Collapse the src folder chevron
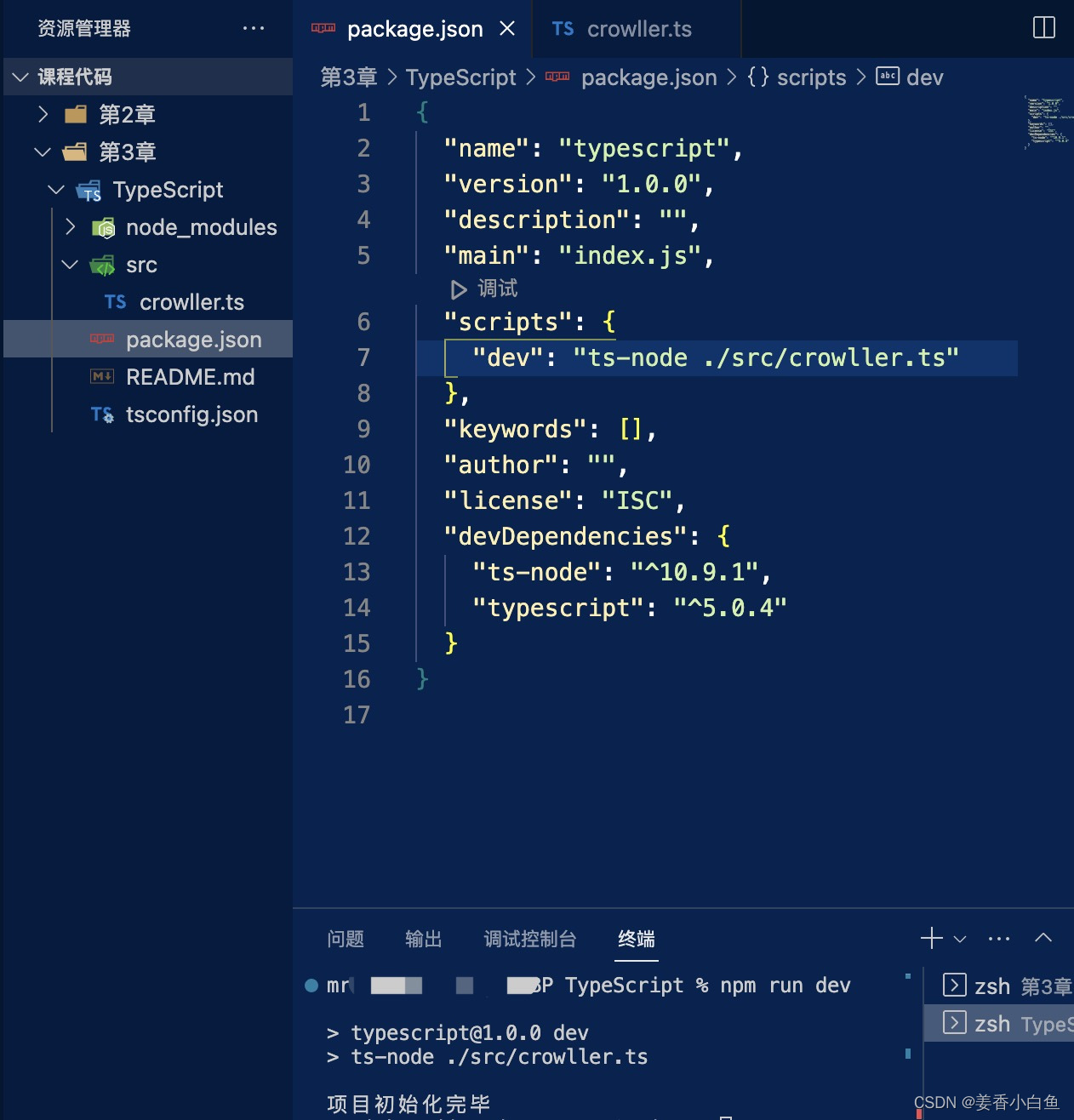This screenshot has width=1074, height=1120. [70, 264]
